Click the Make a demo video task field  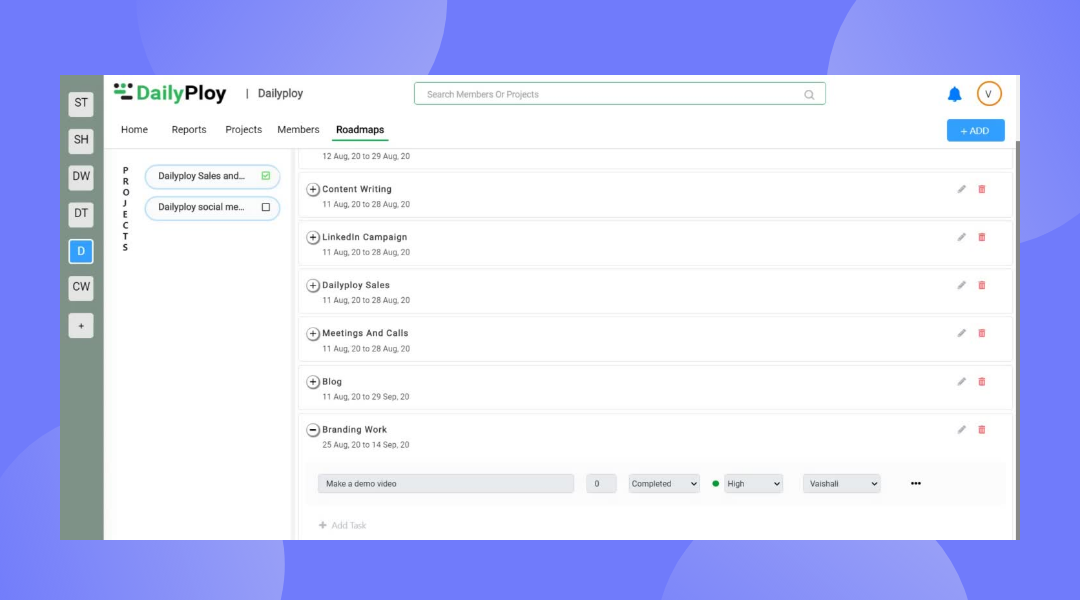[446, 484]
